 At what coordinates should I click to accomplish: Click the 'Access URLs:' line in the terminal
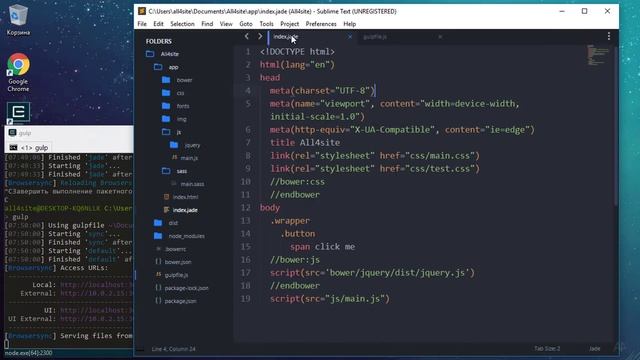pos(56,268)
